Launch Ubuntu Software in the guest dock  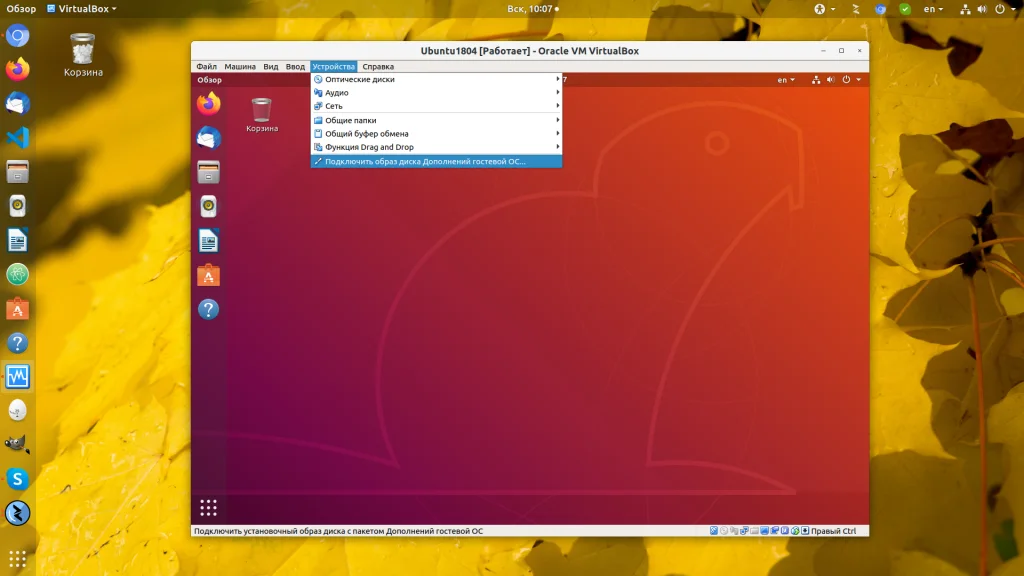[208, 275]
